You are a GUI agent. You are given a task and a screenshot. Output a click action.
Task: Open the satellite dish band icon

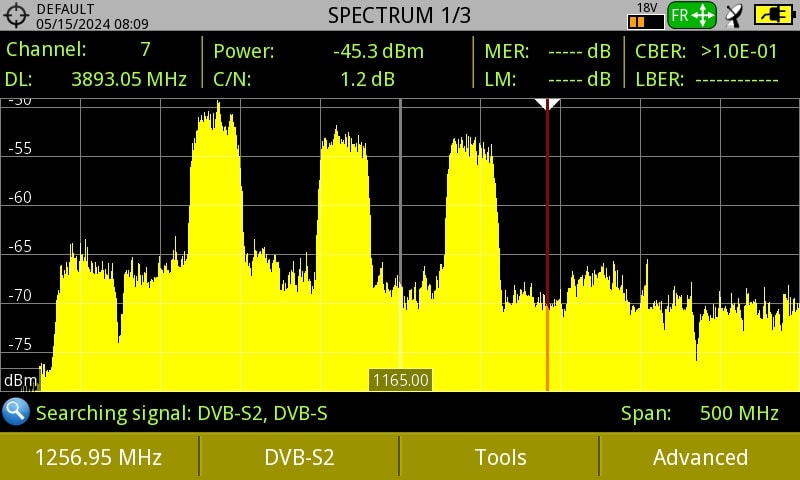click(x=735, y=16)
